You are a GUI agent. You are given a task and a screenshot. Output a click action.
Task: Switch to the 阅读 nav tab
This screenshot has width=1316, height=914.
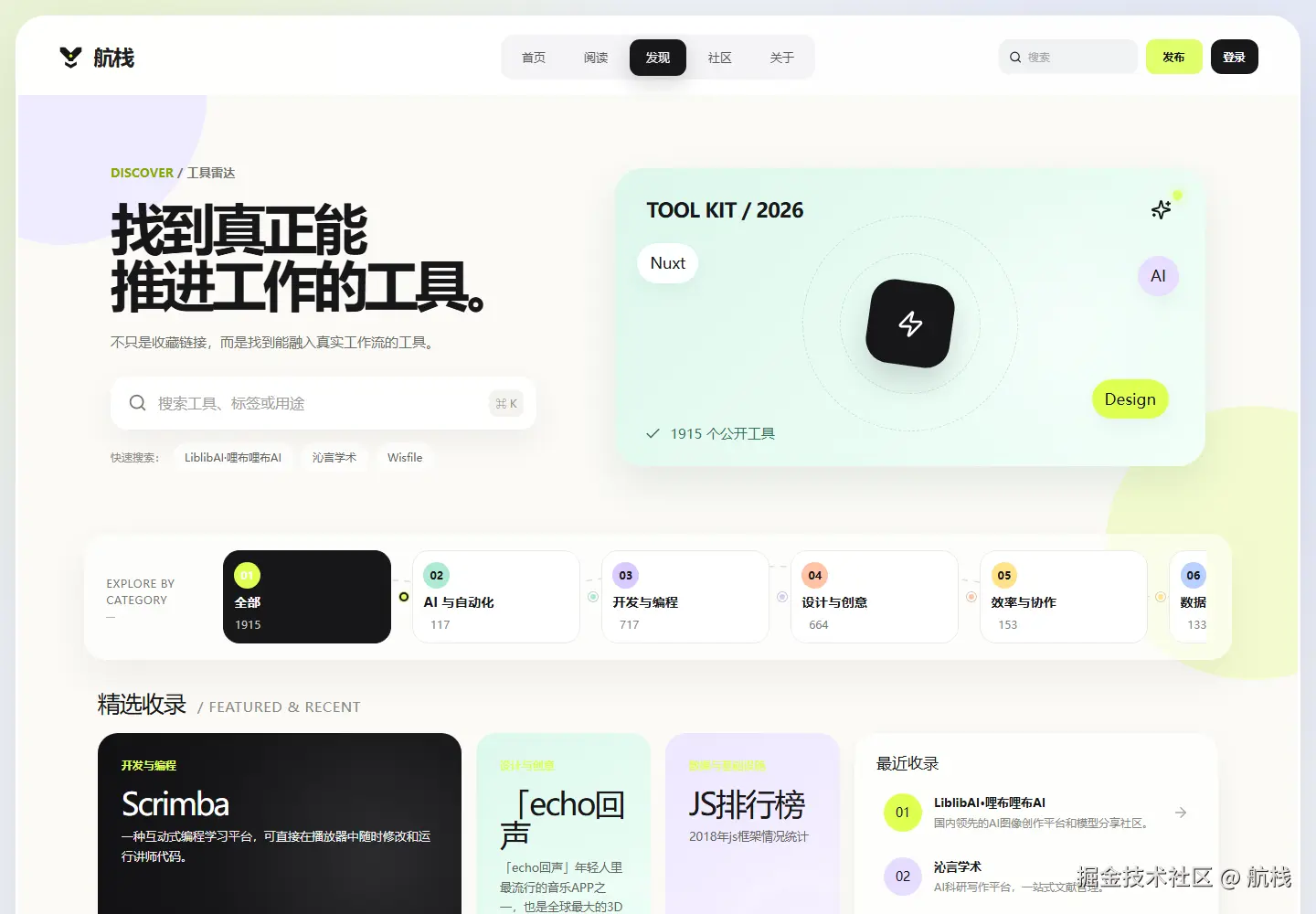pyautogui.click(x=596, y=58)
